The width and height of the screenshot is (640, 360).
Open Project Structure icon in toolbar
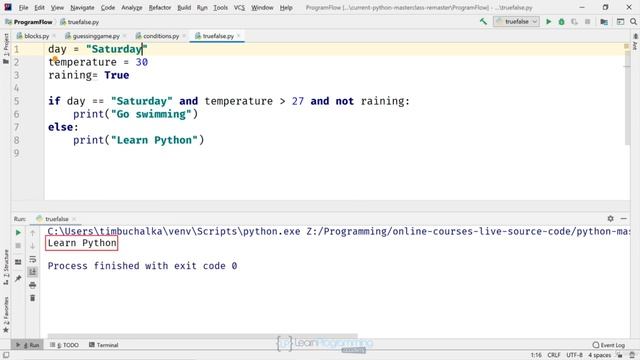(604, 22)
